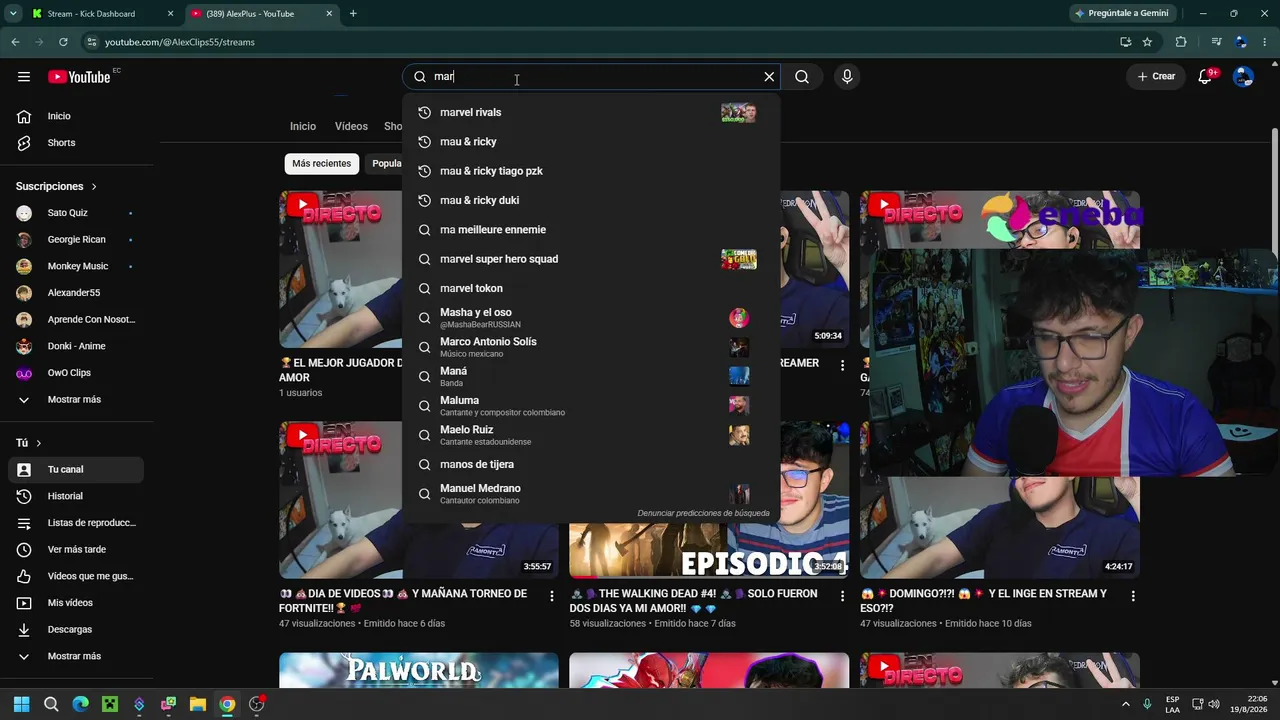The width and height of the screenshot is (1280, 720).
Task: Go back with the browser back arrow
Action: tap(15, 42)
